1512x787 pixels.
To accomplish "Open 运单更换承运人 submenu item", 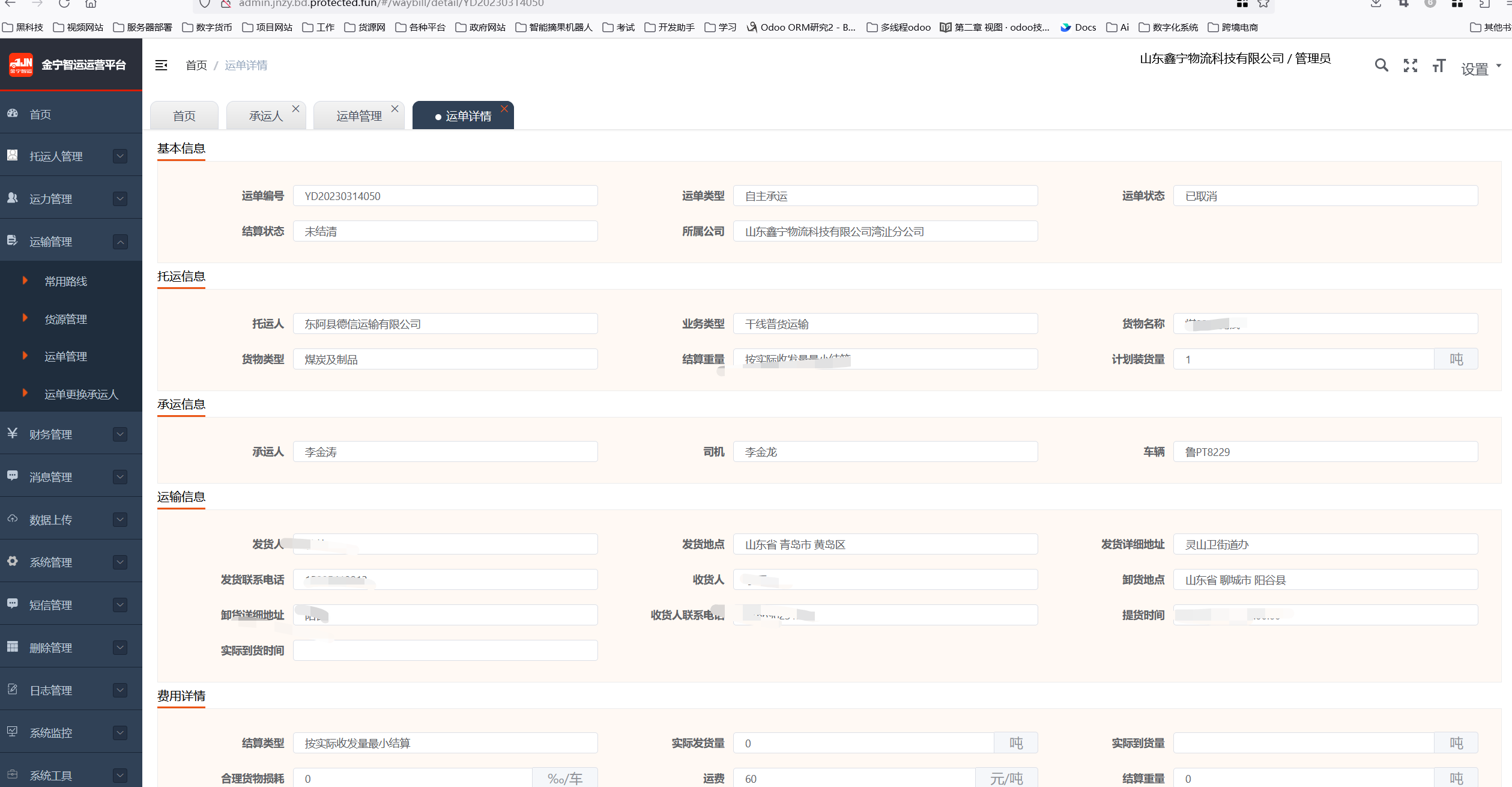I will pyautogui.click(x=82, y=394).
